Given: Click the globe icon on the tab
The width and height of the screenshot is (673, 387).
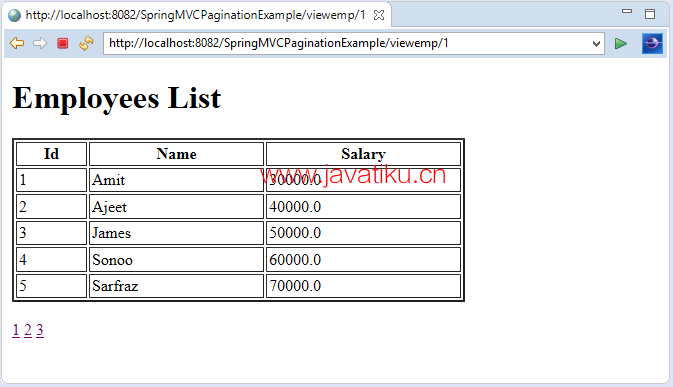Looking at the screenshot, I should click(x=15, y=15).
